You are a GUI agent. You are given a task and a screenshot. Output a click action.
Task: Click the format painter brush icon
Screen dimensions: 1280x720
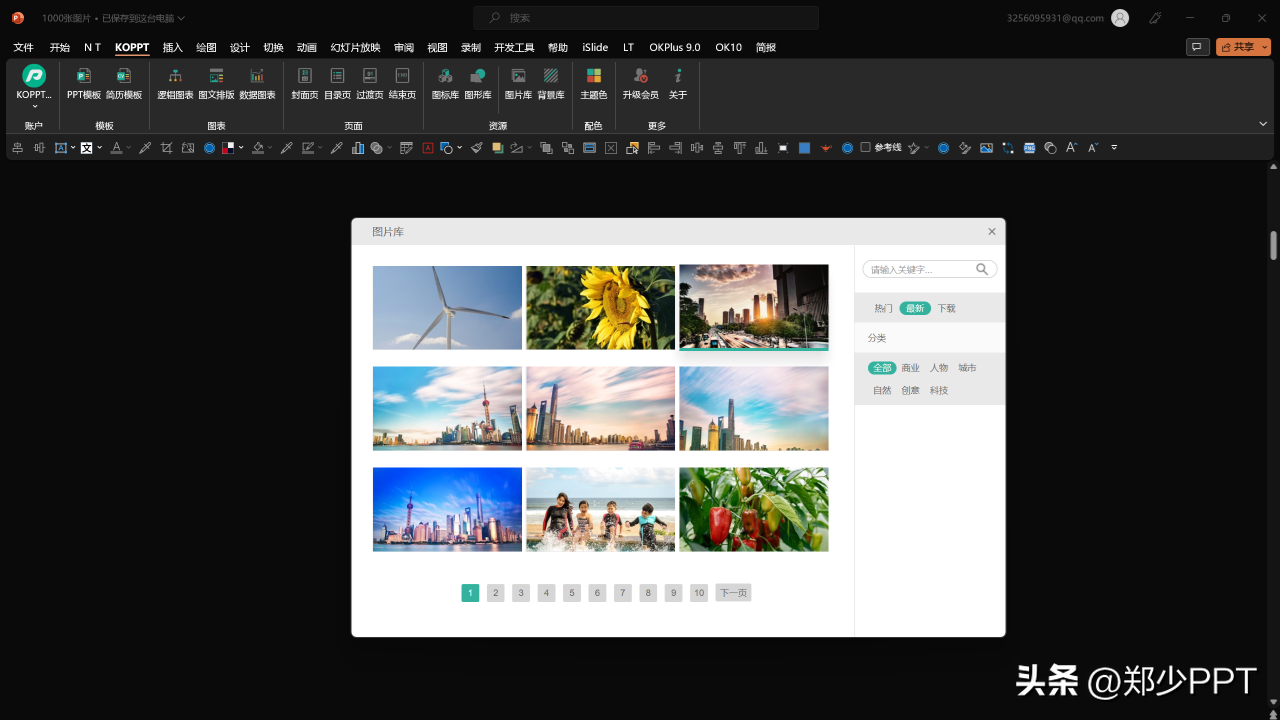click(476, 148)
